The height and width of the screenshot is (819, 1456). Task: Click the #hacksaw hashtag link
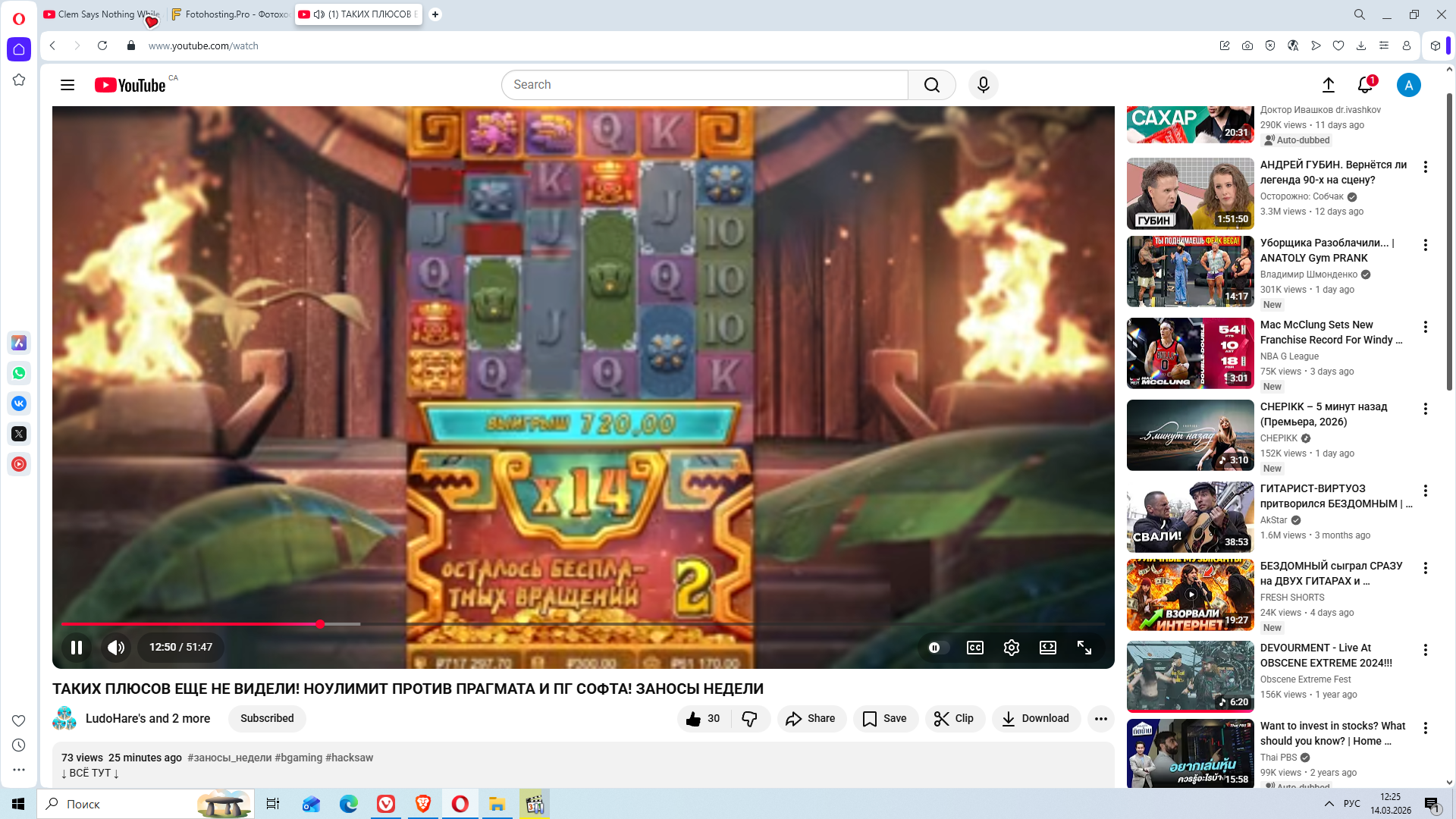tap(349, 758)
